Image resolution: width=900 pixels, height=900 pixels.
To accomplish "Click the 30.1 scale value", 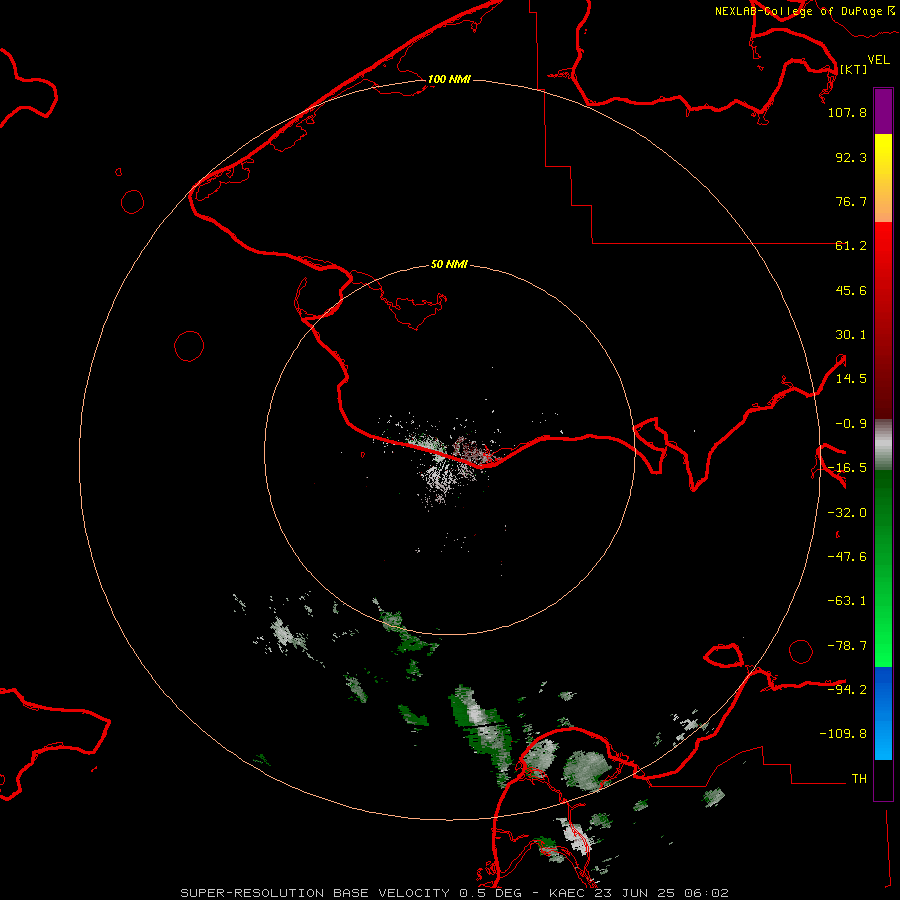I will (x=851, y=335).
